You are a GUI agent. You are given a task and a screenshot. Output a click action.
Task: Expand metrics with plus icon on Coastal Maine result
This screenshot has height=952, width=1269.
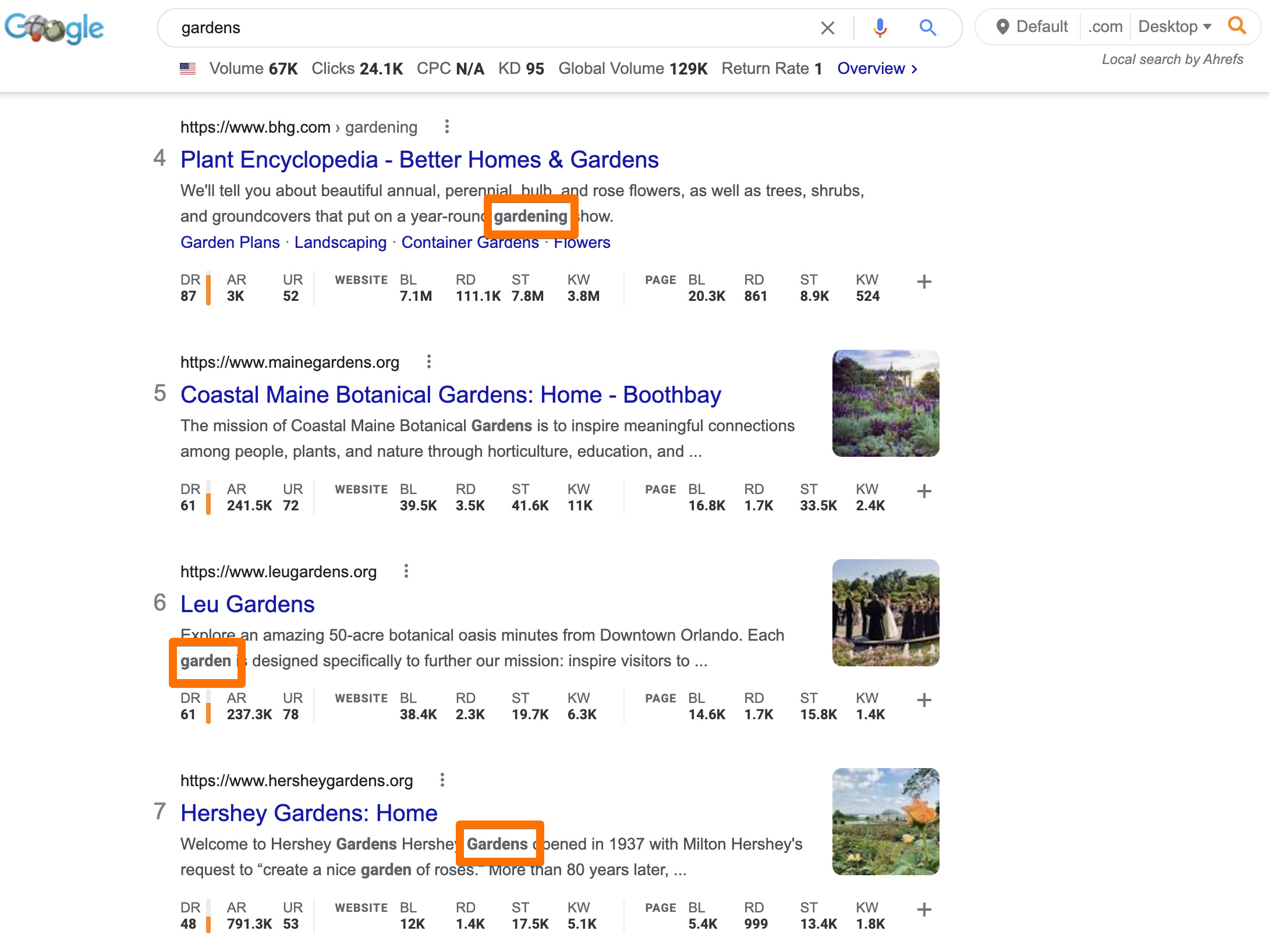[924, 492]
